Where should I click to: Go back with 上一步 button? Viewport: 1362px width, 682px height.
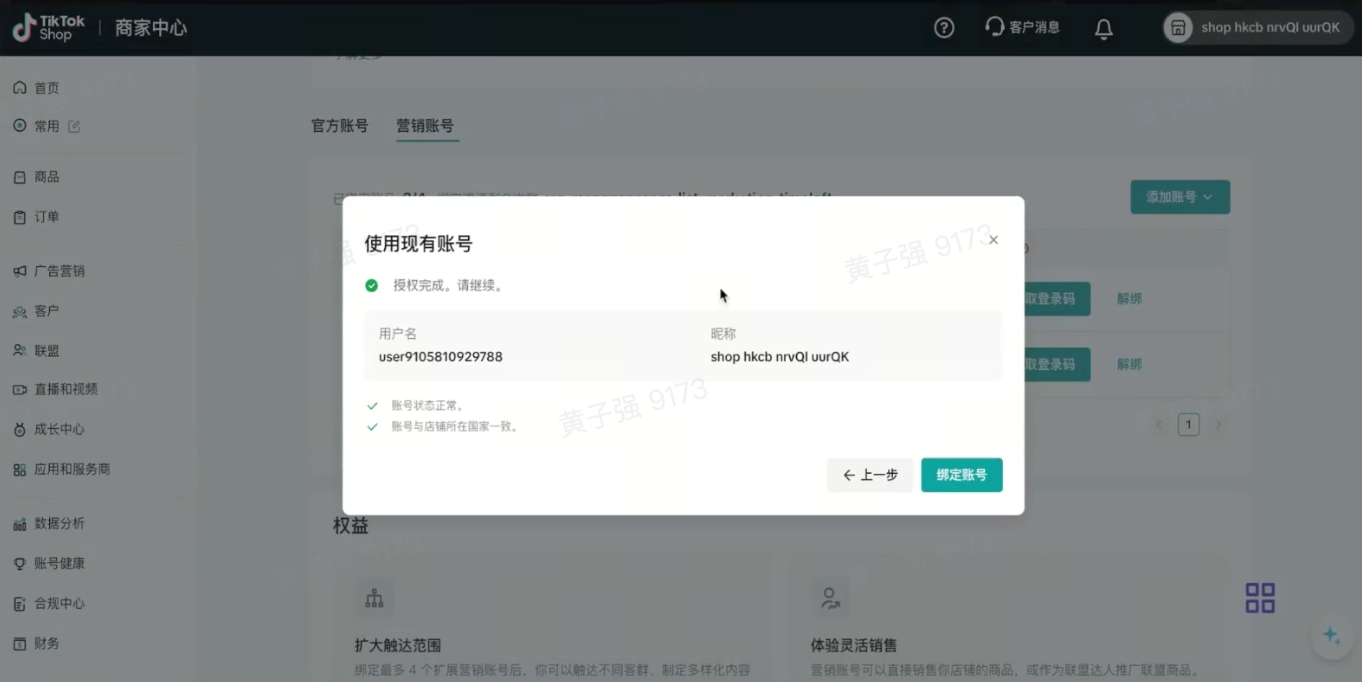click(x=869, y=475)
